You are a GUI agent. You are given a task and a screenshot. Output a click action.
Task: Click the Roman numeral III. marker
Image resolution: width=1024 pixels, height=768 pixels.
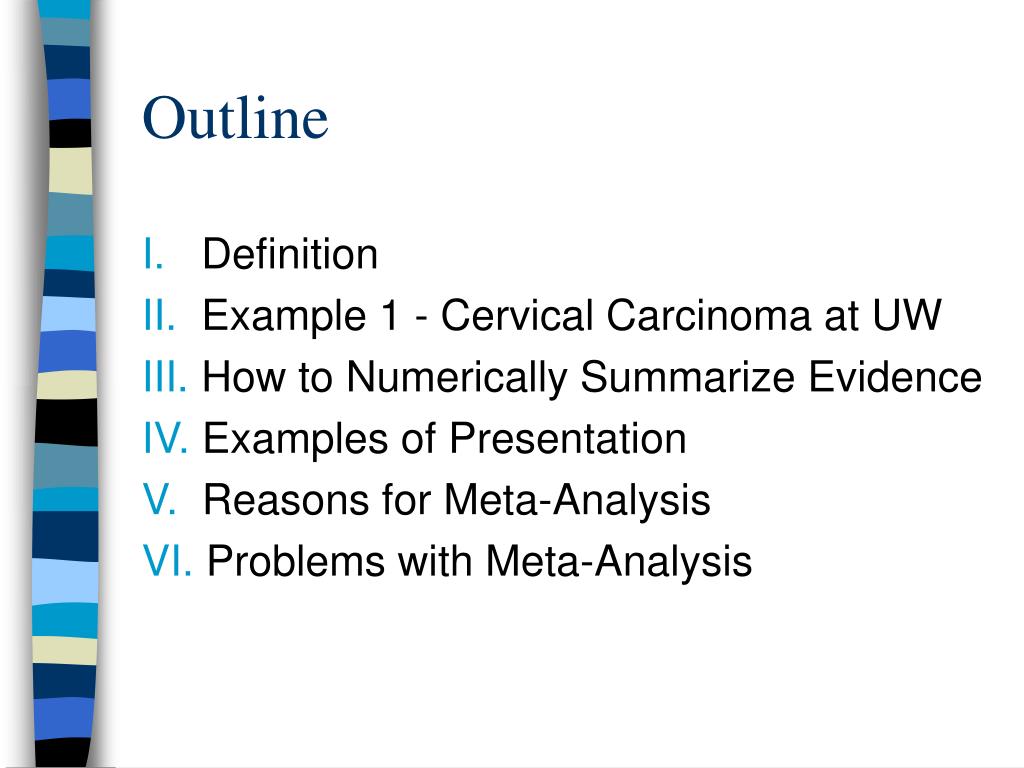165,377
